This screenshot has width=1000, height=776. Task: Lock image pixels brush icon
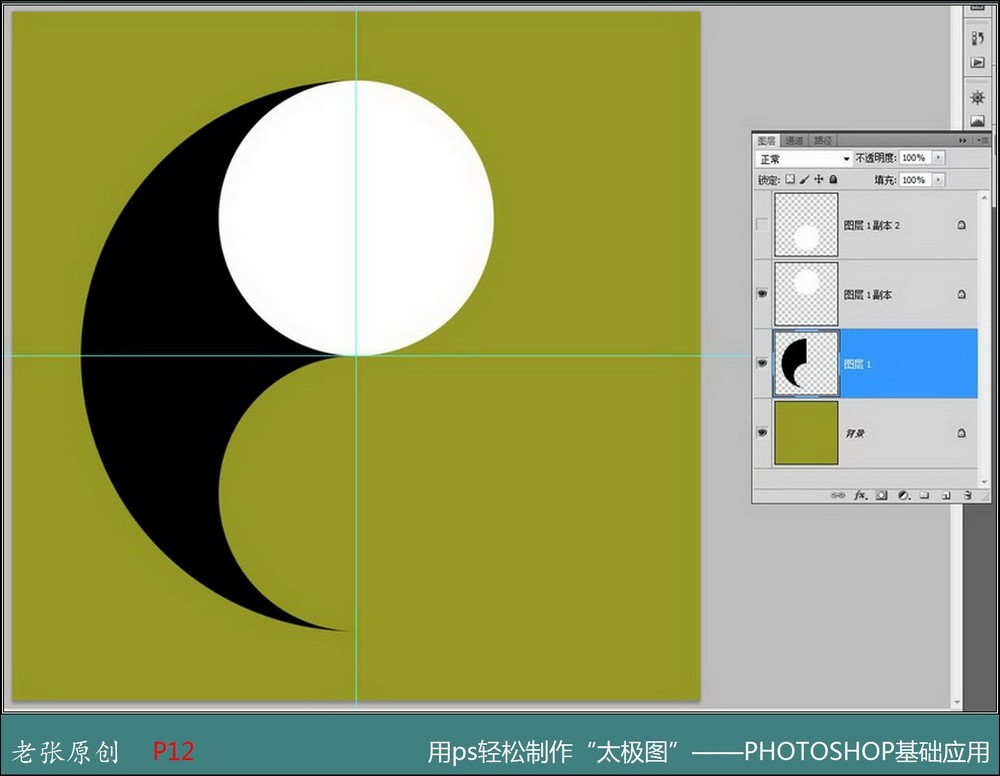[x=804, y=179]
